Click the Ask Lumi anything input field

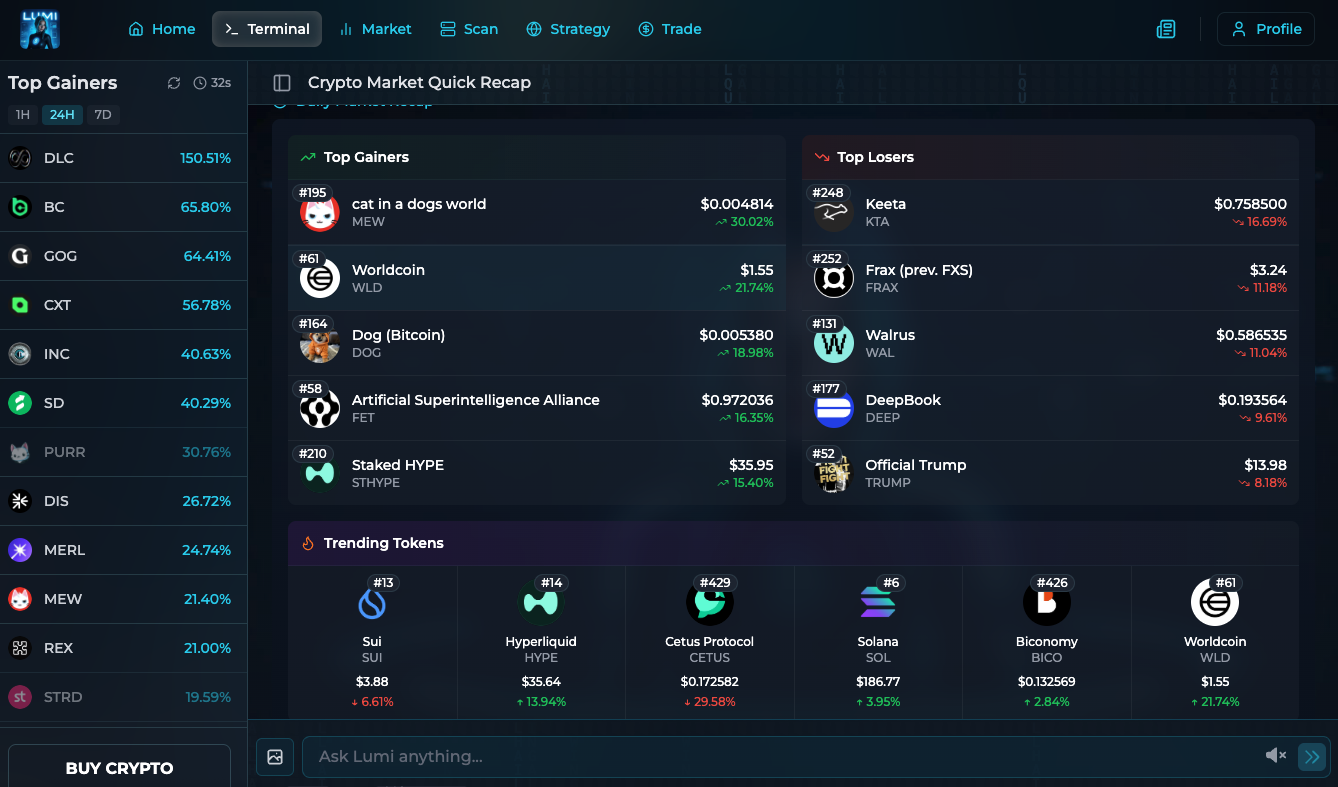780,756
